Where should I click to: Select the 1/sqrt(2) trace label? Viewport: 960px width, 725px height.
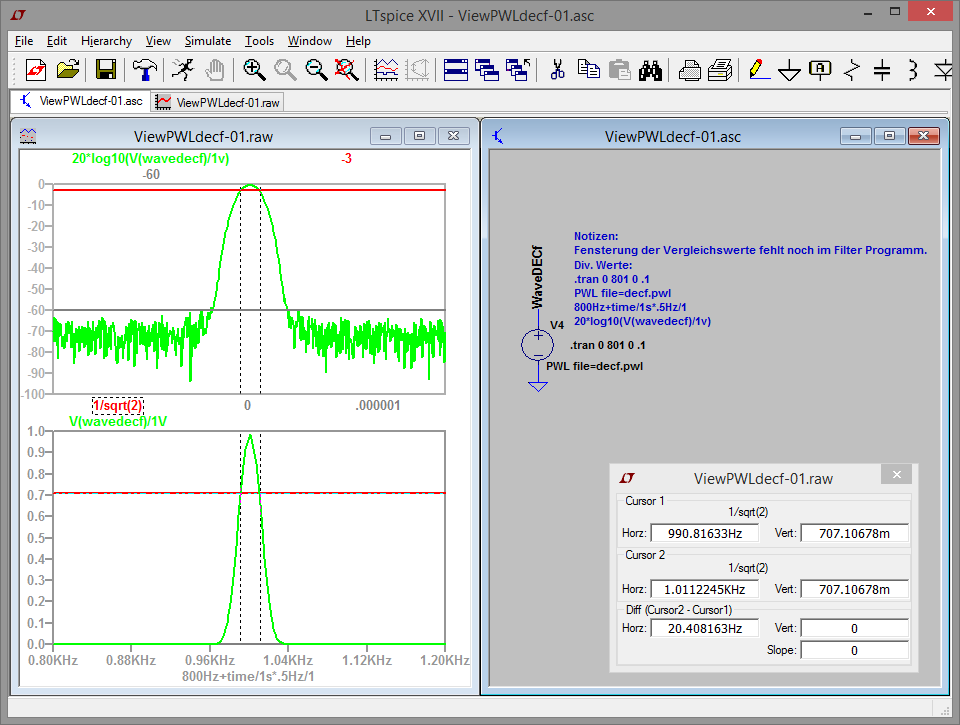(118, 405)
